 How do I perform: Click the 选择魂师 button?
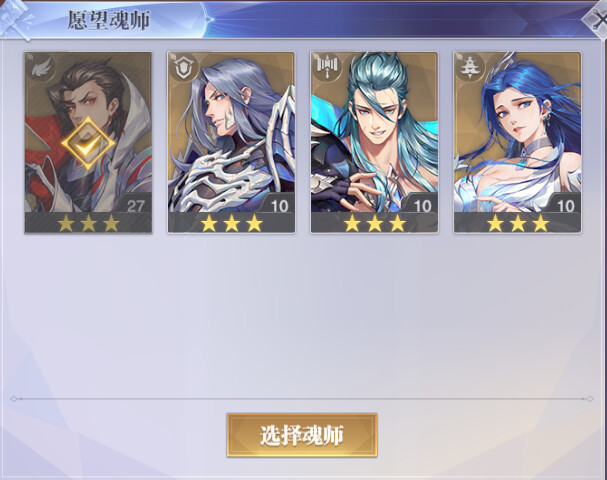(302, 435)
